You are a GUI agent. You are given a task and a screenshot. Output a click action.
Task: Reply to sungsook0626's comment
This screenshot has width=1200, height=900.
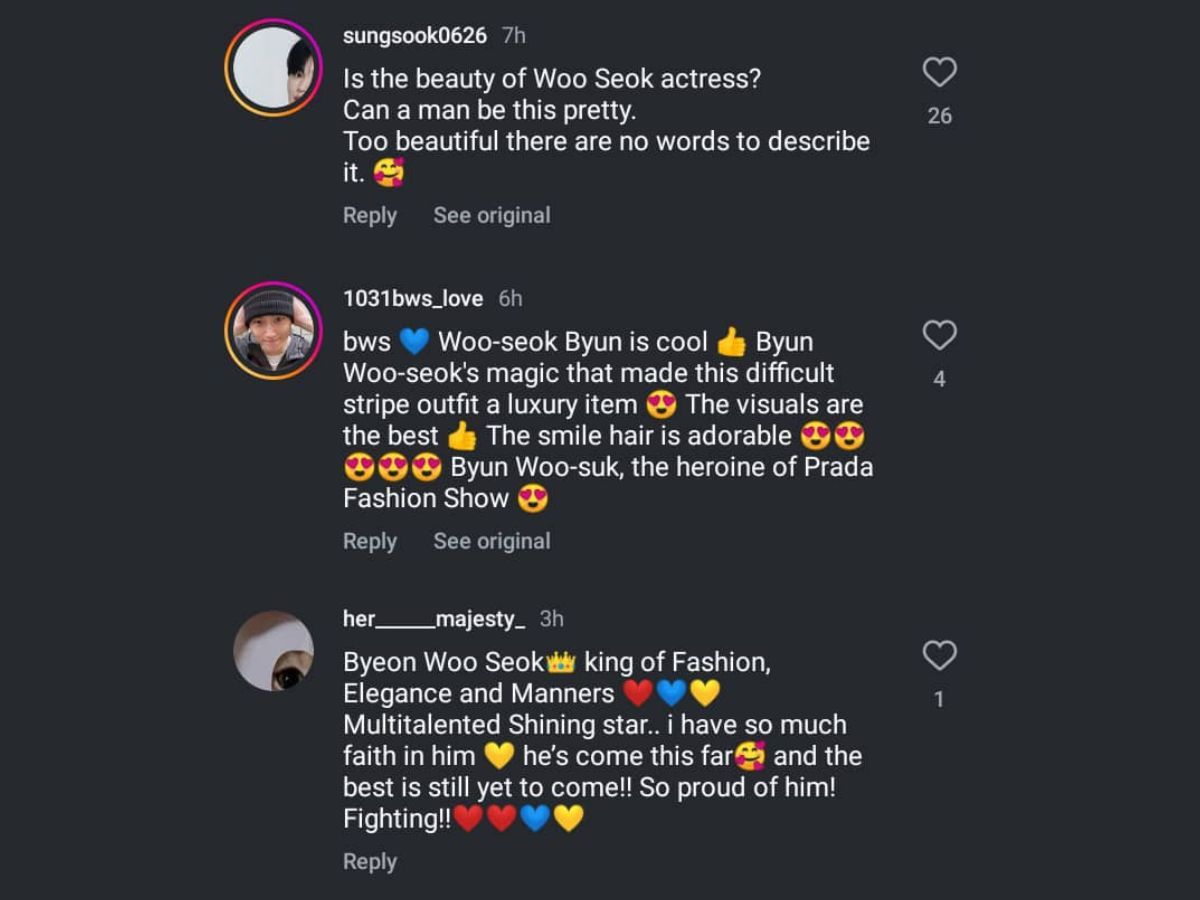tap(369, 215)
